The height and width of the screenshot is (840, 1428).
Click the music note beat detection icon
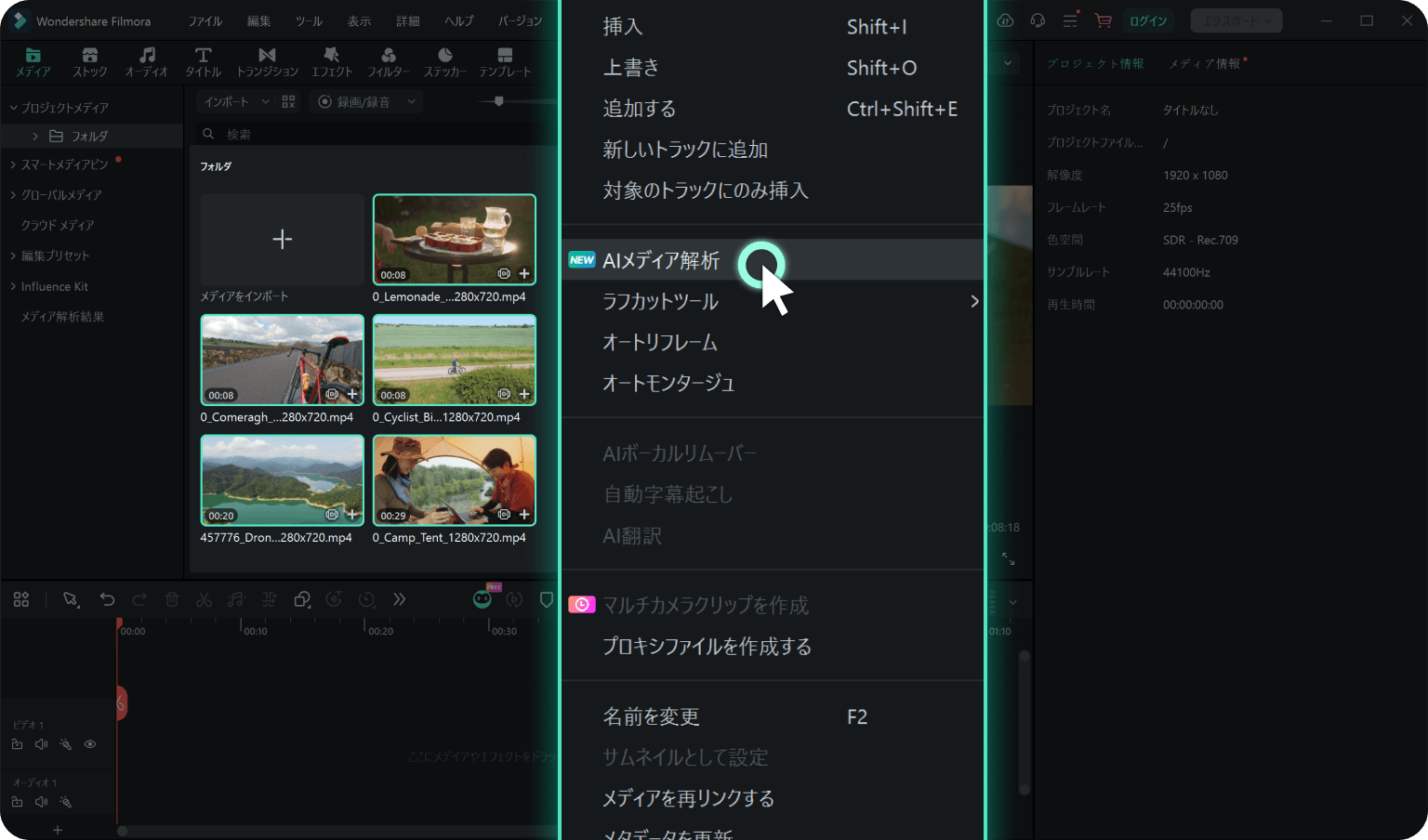(x=236, y=599)
